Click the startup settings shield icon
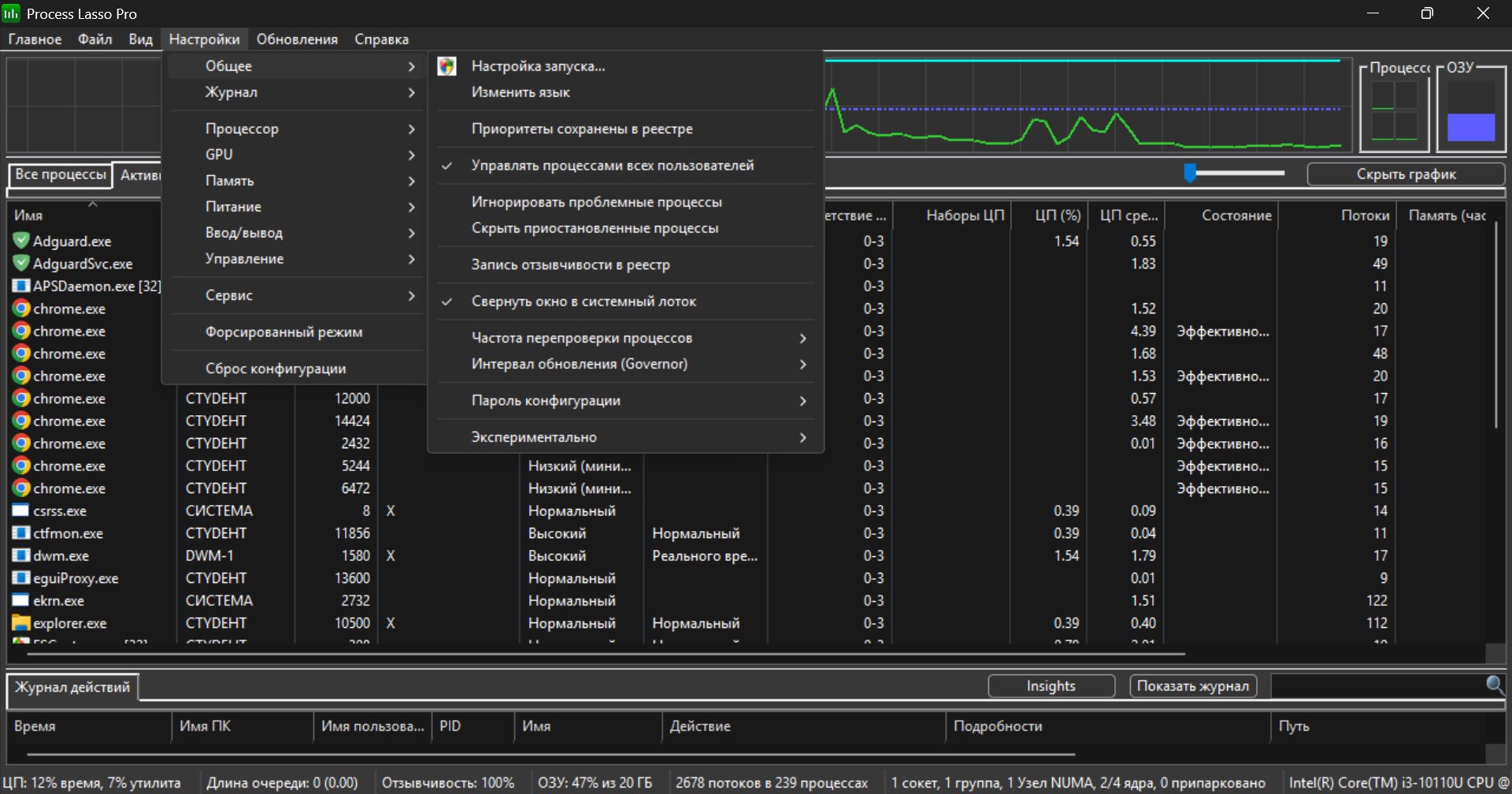The height and width of the screenshot is (794, 1512). click(x=447, y=66)
